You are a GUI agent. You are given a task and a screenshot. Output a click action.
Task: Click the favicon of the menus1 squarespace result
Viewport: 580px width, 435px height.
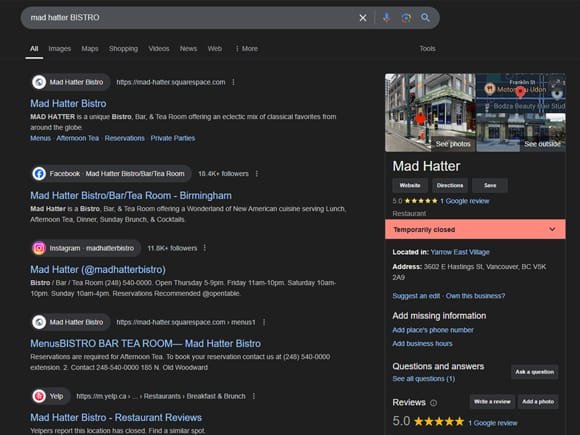(39, 322)
